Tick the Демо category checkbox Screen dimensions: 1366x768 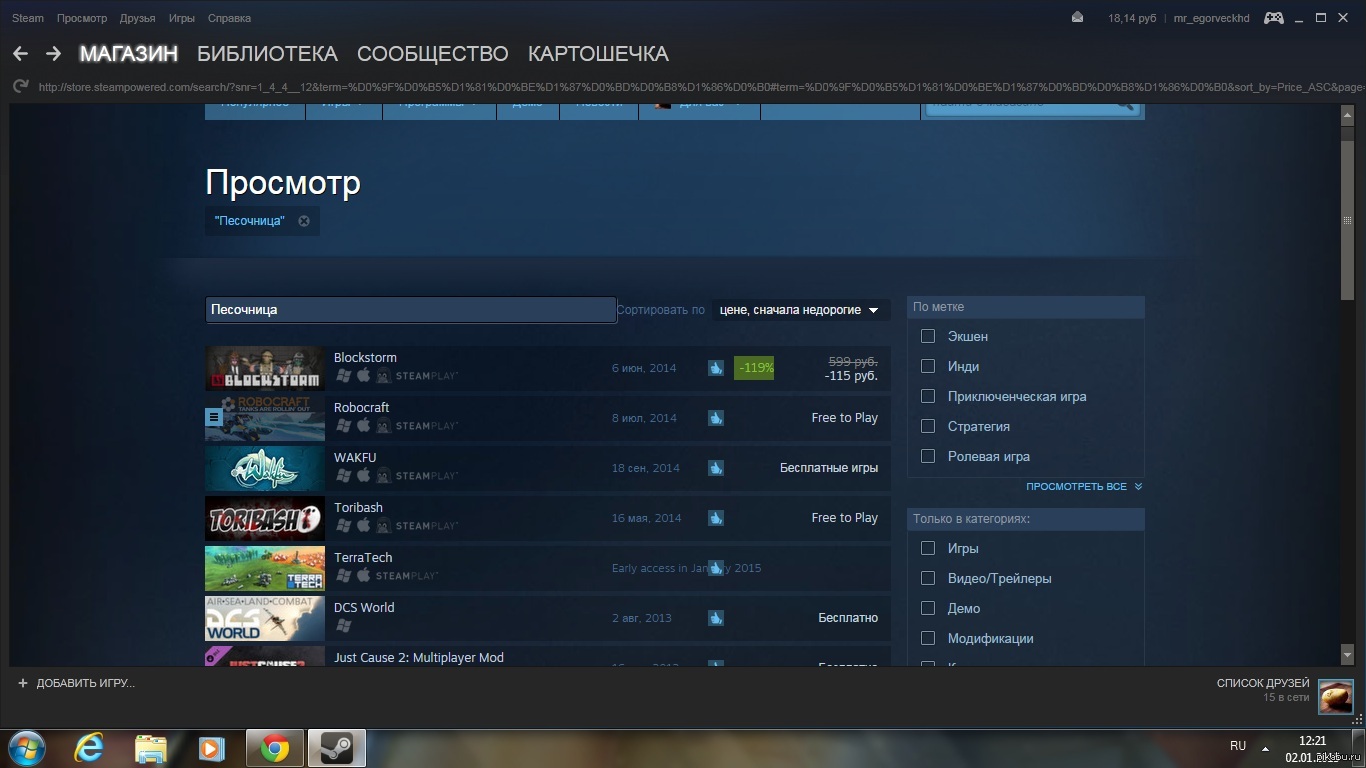[928, 608]
